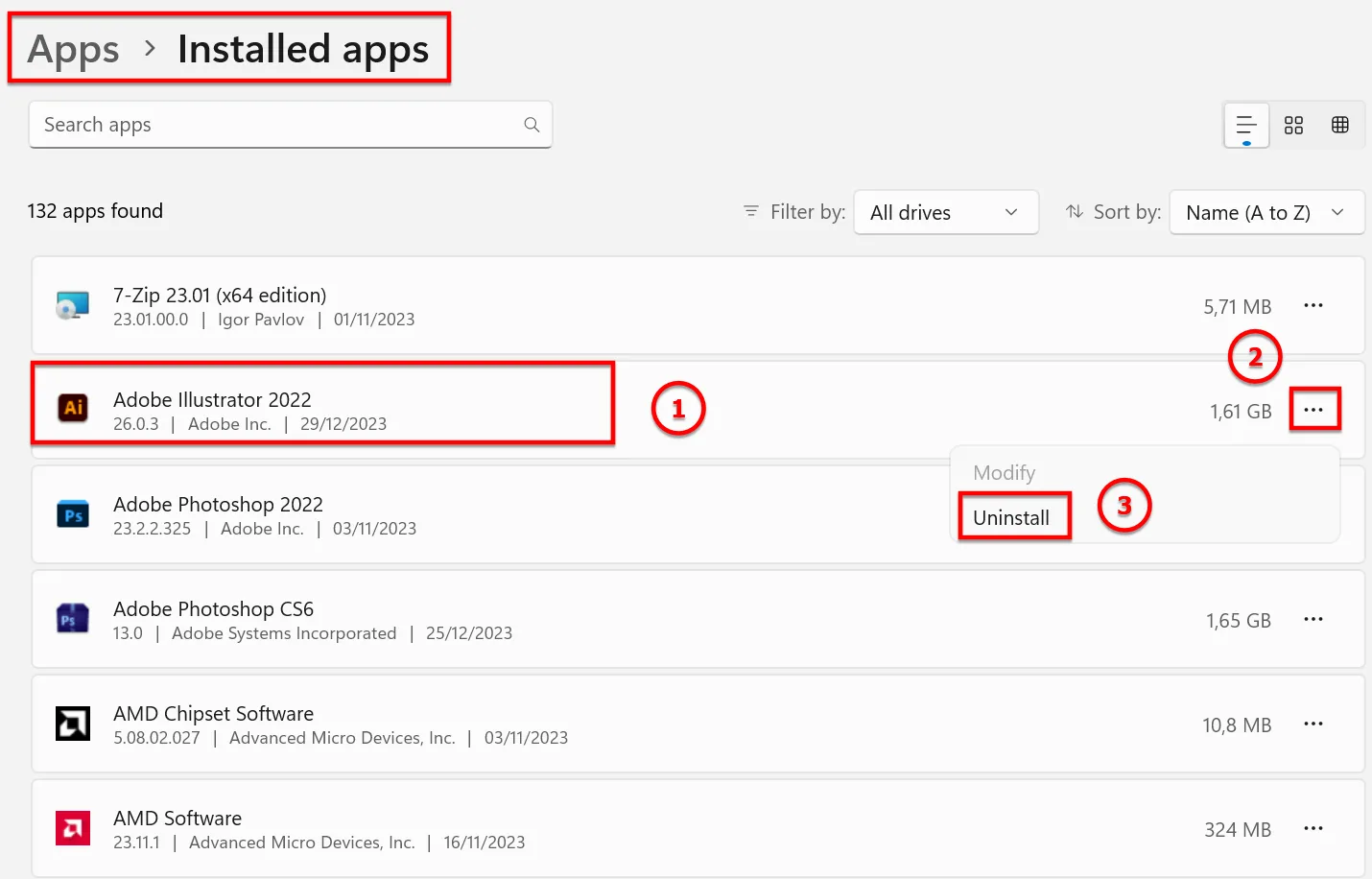Screen dimensions: 1372x879
Task: Click the Adobe Photoshop 2022 Ps icon
Action: [73, 514]
